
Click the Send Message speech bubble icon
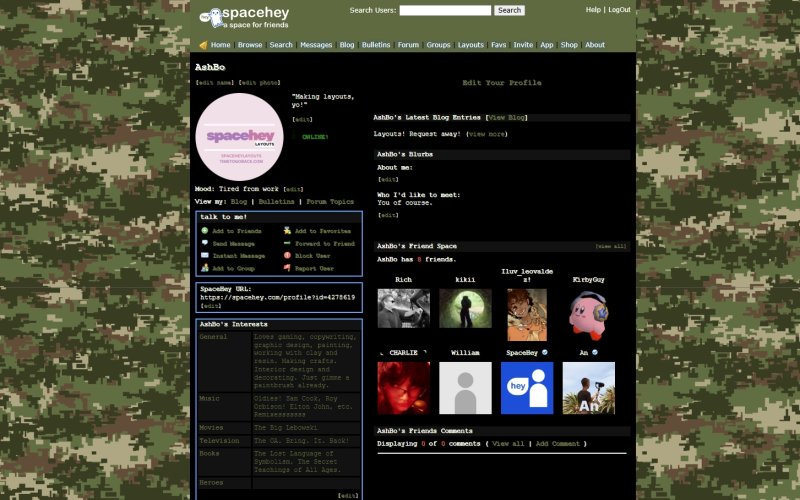(205, 244)
